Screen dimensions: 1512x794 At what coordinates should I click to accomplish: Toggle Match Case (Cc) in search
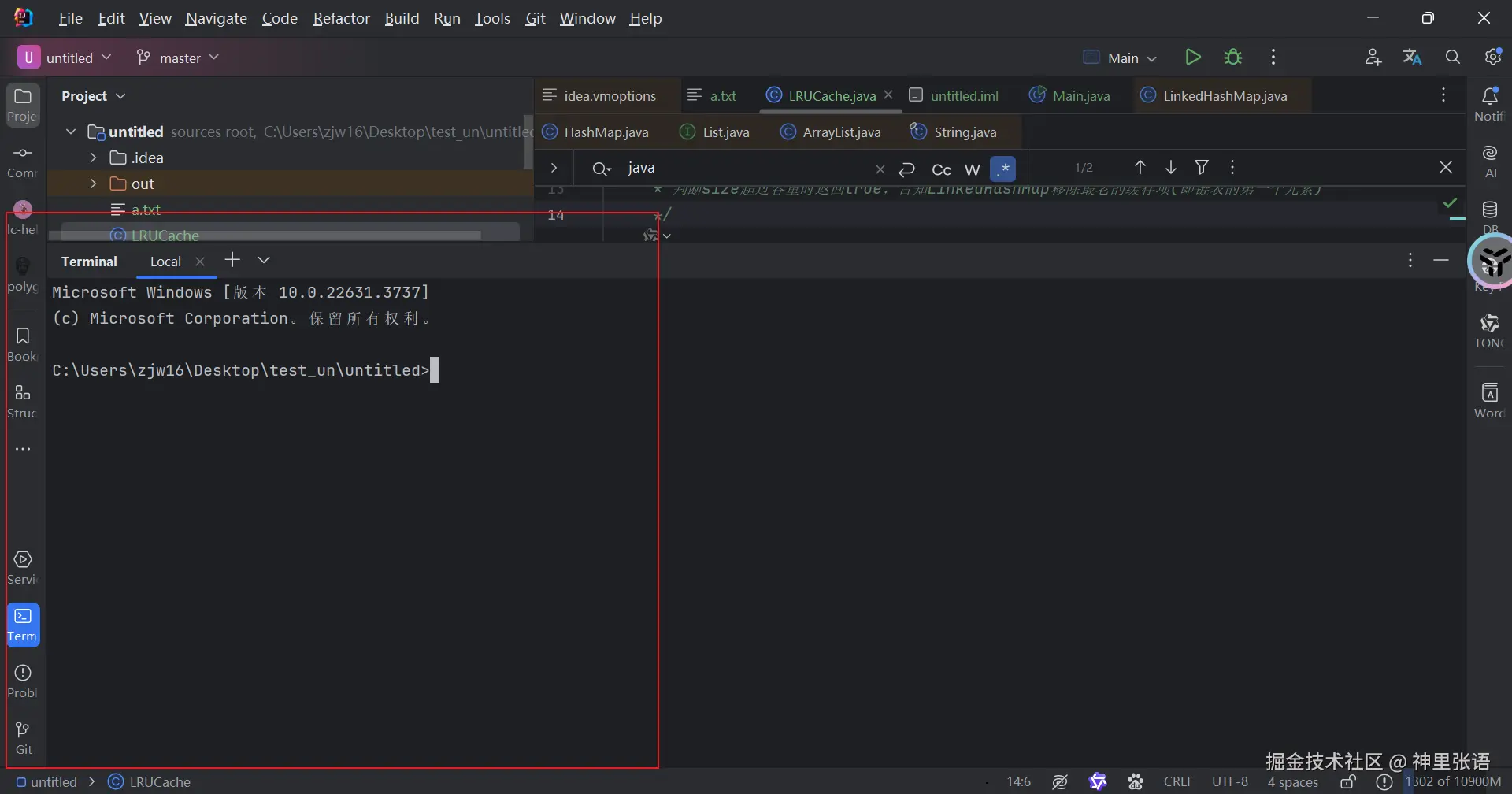tap(942, 169)
